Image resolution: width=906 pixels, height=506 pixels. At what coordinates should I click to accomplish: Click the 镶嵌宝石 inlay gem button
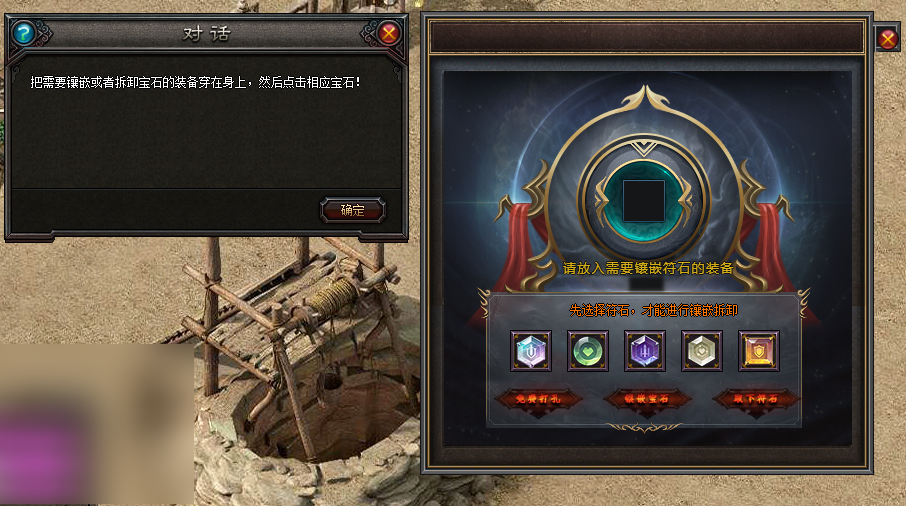[x=647, y=399]
